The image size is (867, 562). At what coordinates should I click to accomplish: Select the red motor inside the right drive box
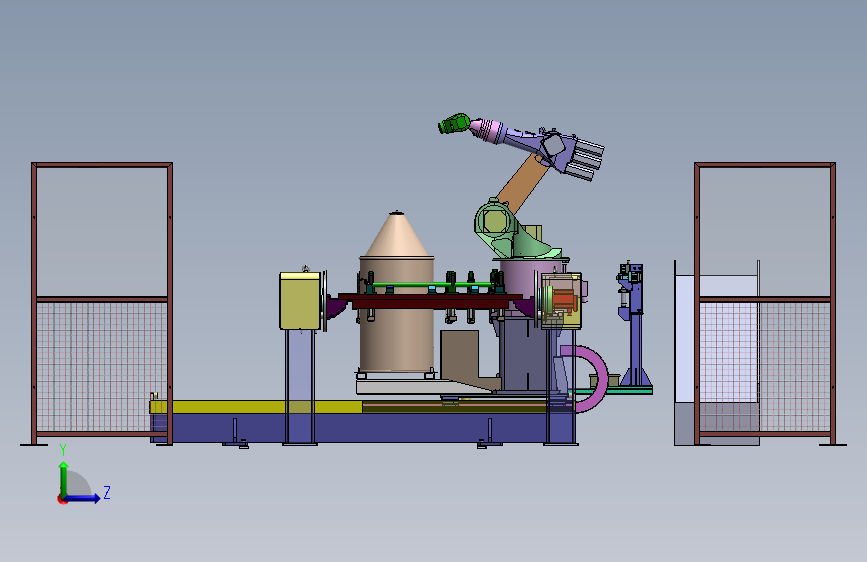(564, 300)
